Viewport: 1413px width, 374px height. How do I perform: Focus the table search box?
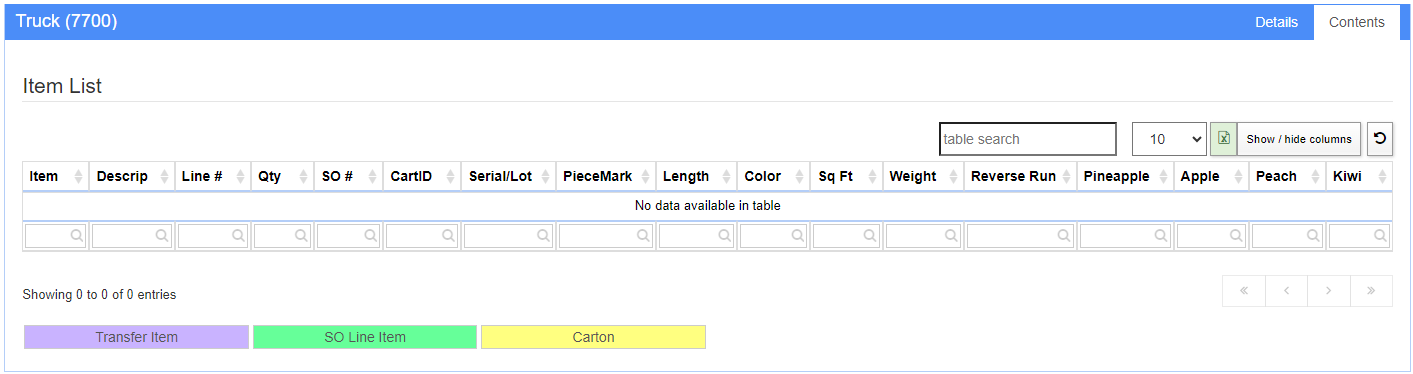pos(1028,139)
